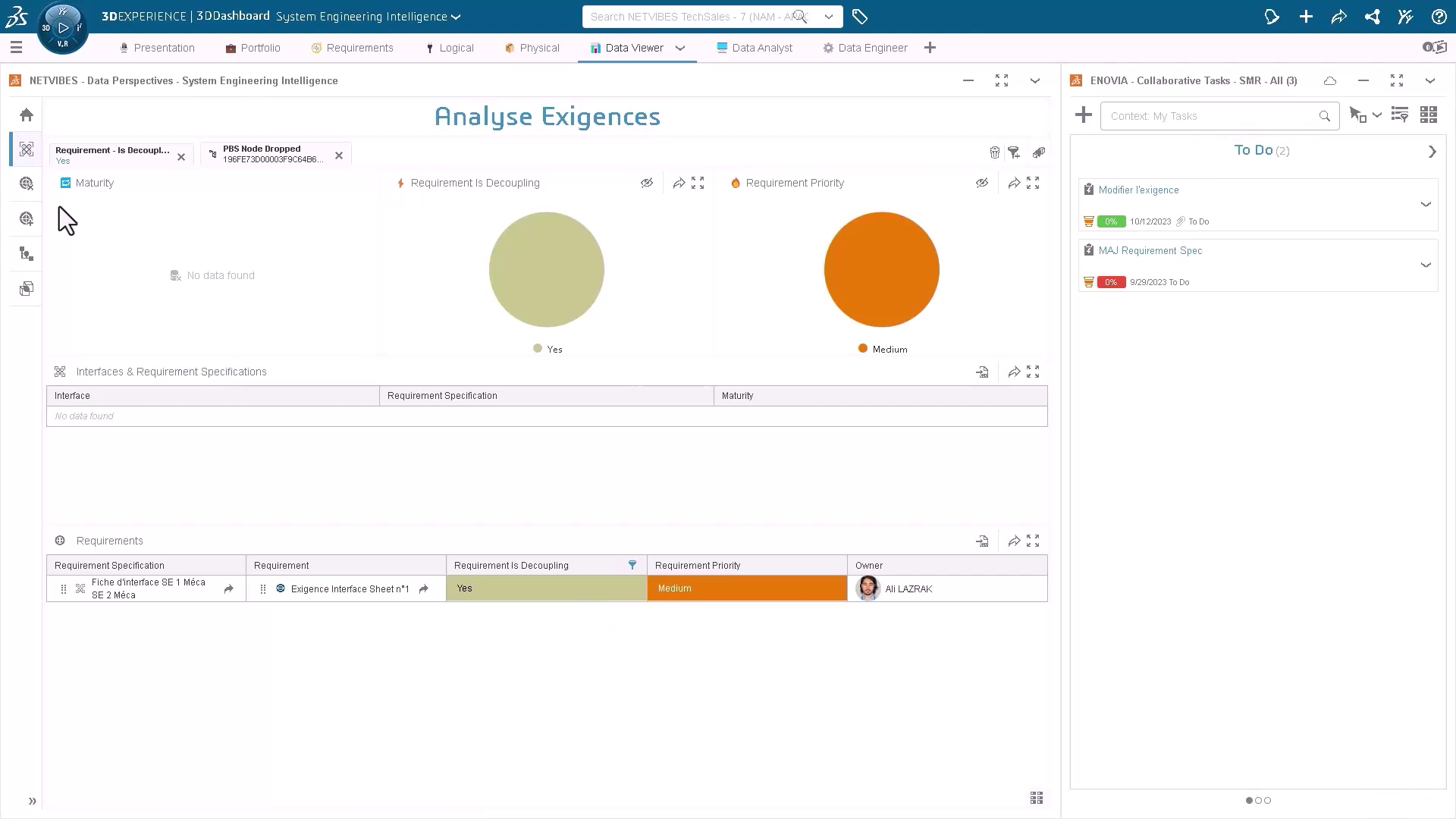Click the add task plus icon
Image resolution: width=1456 pixels, height=819 pixels.
pos(1083,115)
